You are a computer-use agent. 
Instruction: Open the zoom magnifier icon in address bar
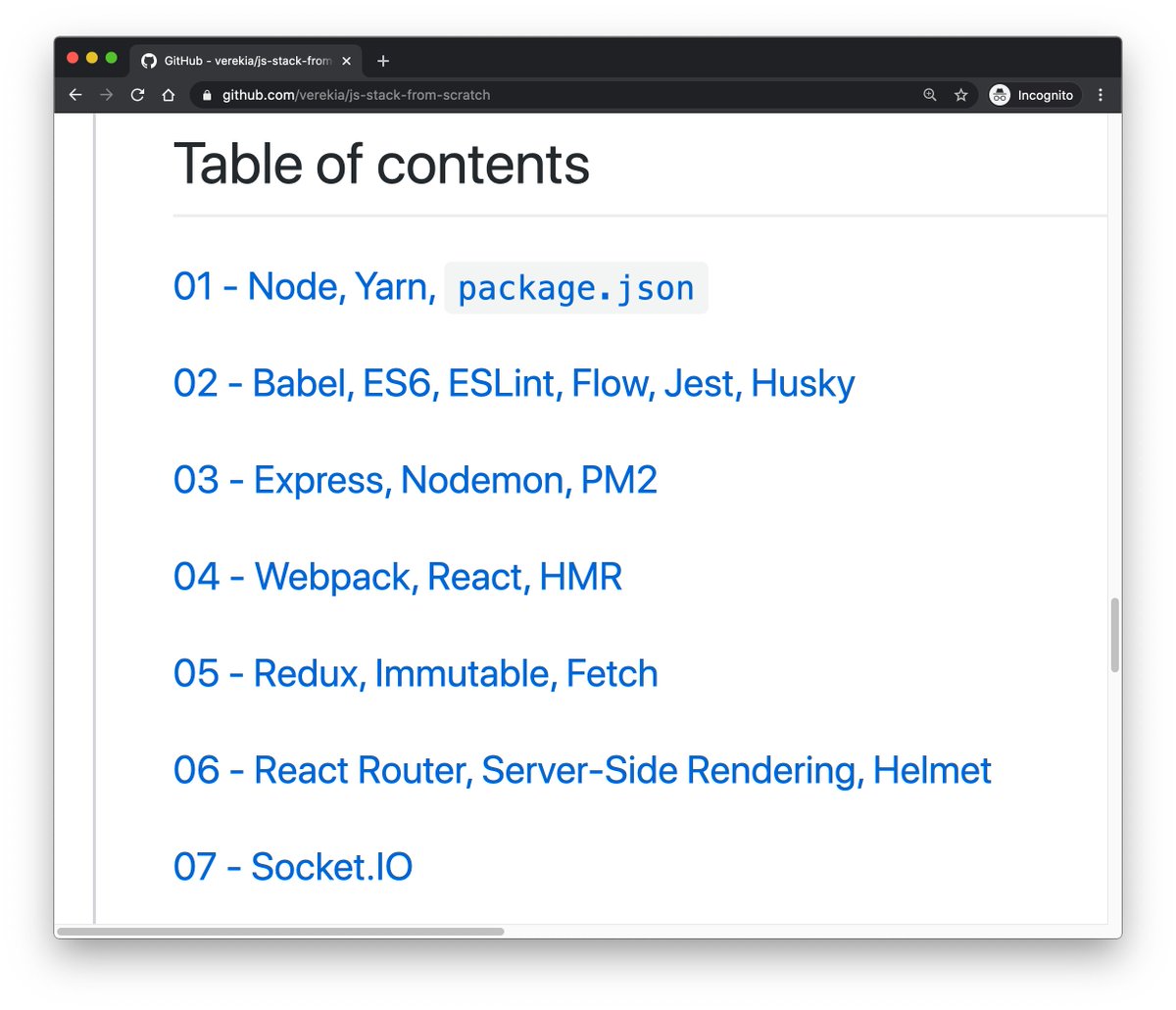coord(930,95)
